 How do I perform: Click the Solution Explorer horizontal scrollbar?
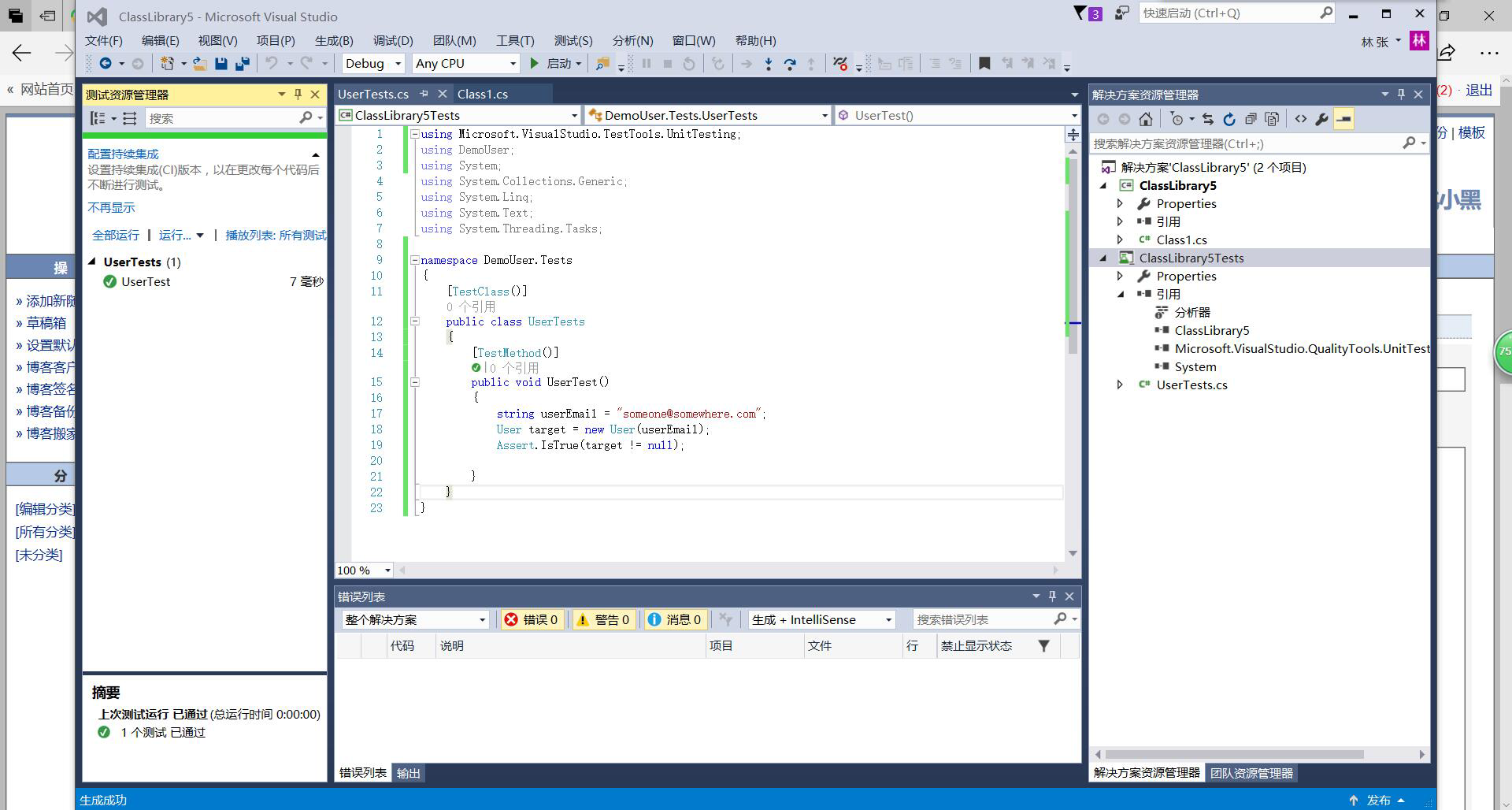(x=1234, y=754)
